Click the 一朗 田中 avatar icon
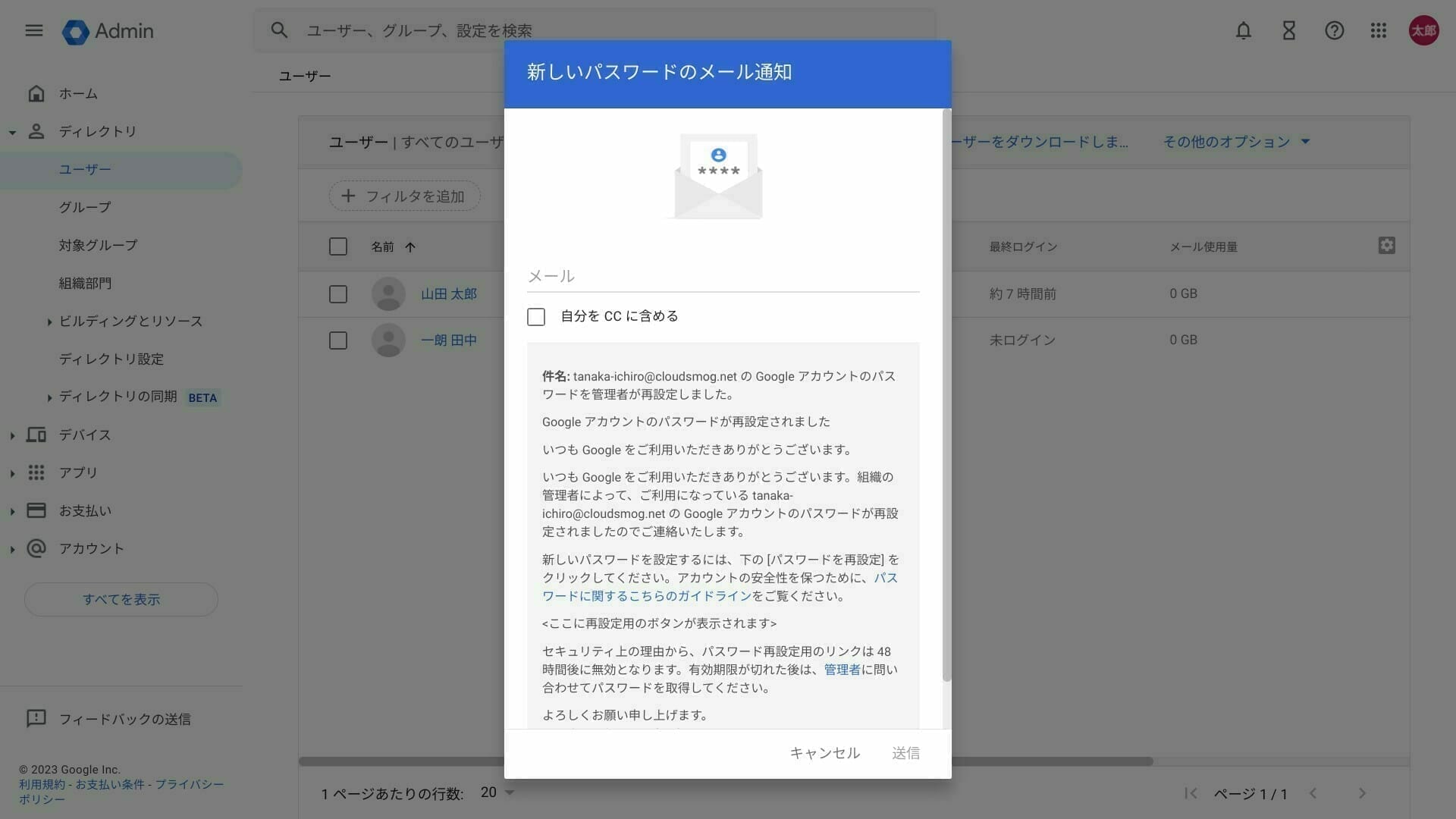The image size is (1456, 819). click(x=388, y=340)
